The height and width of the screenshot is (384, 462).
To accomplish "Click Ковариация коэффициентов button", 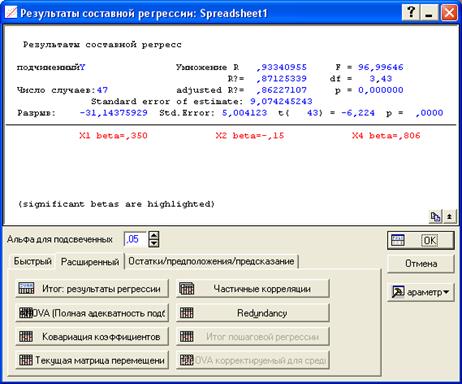I will [92, 337].
